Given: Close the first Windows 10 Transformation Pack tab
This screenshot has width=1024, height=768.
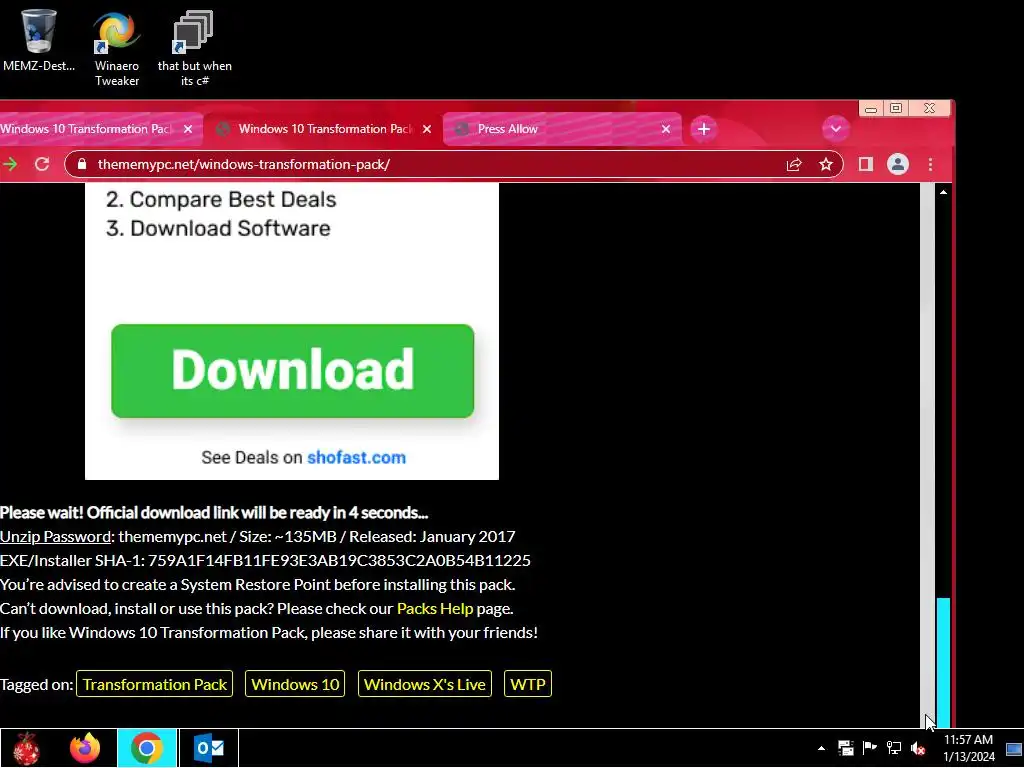Looking at the screenshot, I should pos(188,129).
